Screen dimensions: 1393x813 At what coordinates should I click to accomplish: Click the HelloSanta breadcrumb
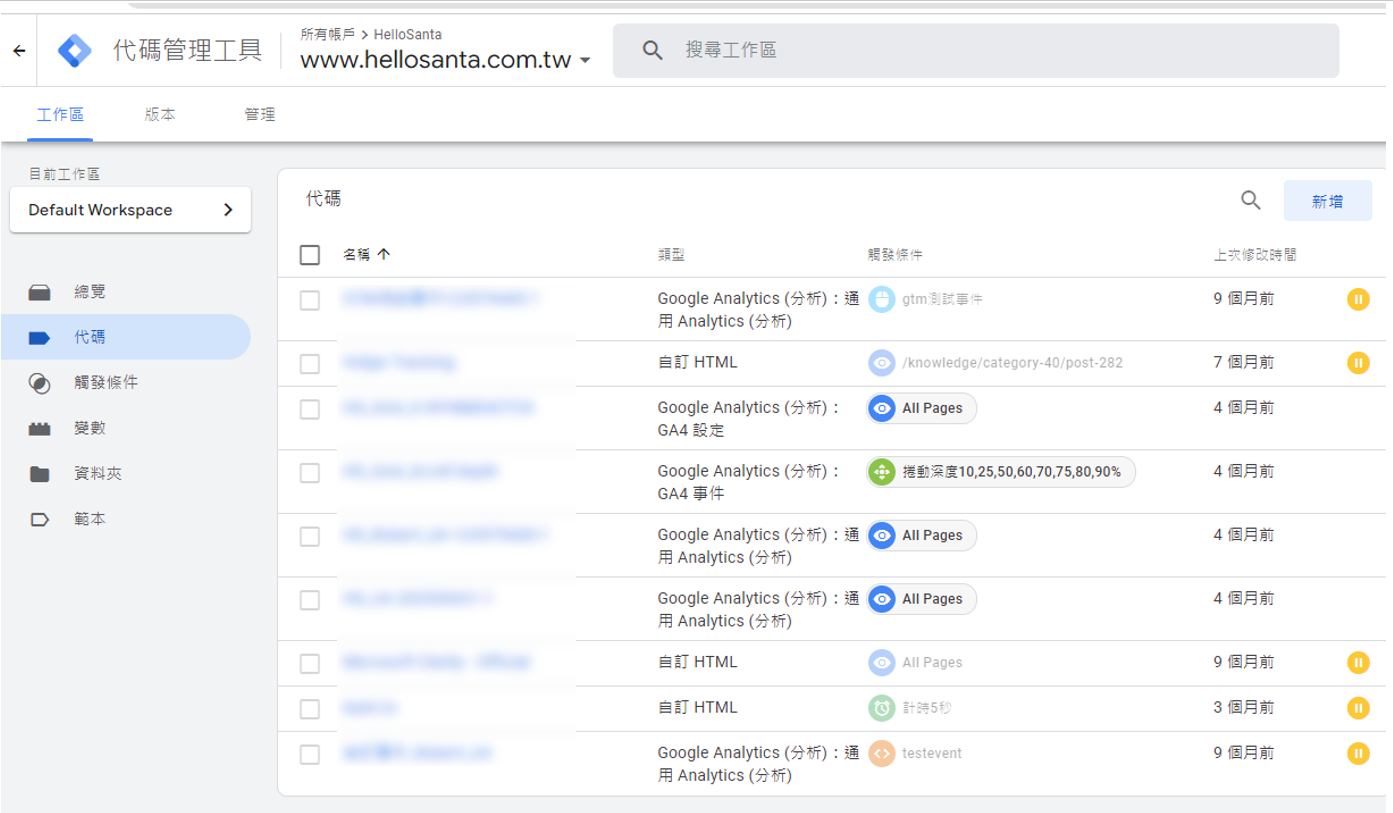pos(408,34)
